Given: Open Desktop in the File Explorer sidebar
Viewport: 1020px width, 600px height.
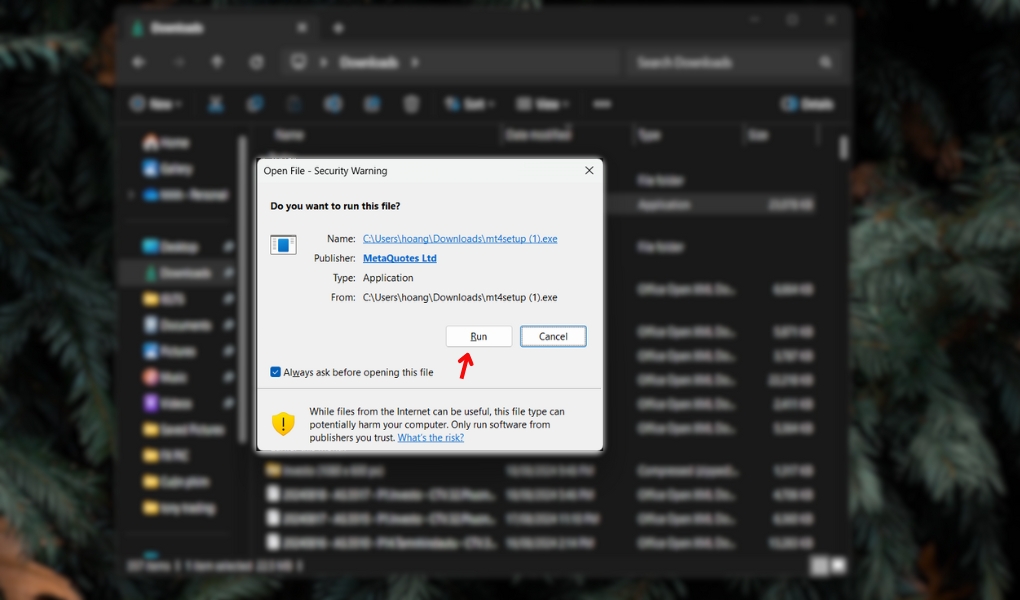Looking at the screenshot, I should pos(171,247).
